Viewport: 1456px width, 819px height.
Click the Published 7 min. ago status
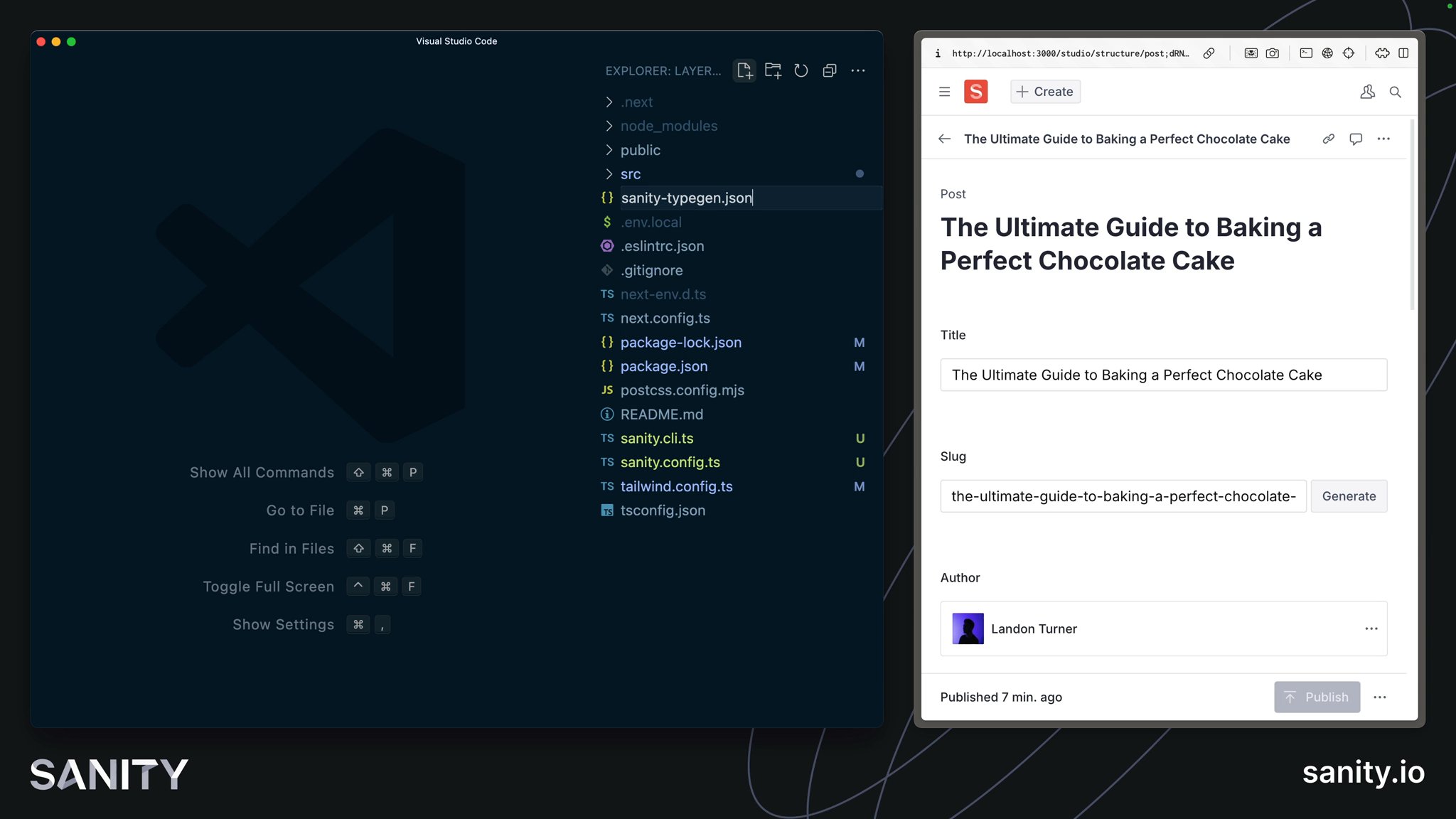(1001, 697)
